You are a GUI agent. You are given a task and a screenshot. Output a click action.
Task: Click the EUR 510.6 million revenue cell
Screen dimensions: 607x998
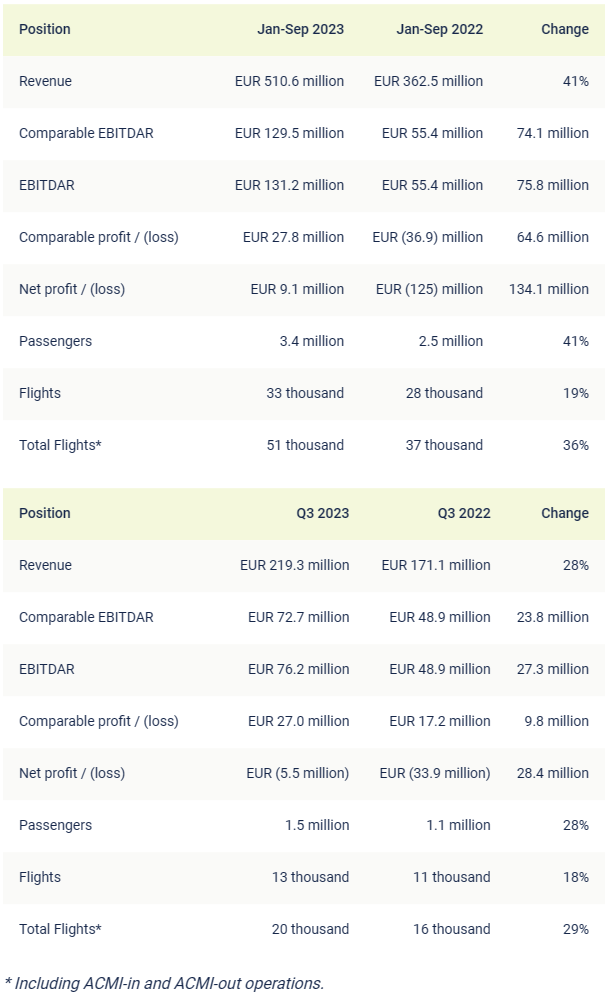(289, 81)
